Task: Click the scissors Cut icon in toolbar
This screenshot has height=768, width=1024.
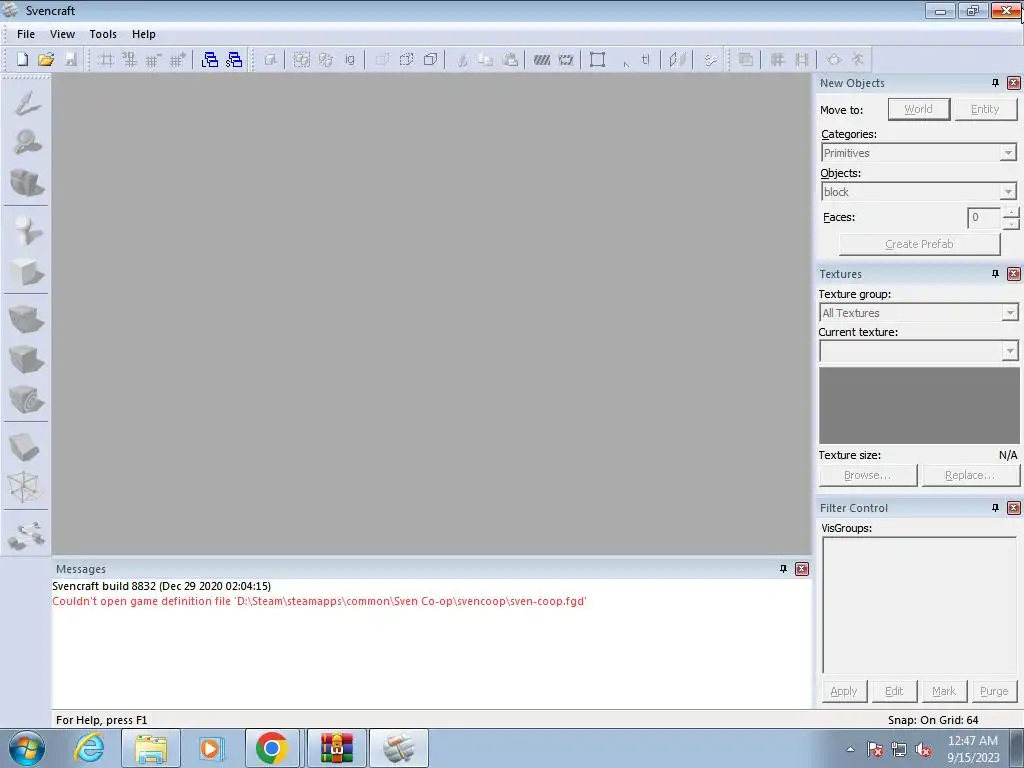Action: point(462,59)
